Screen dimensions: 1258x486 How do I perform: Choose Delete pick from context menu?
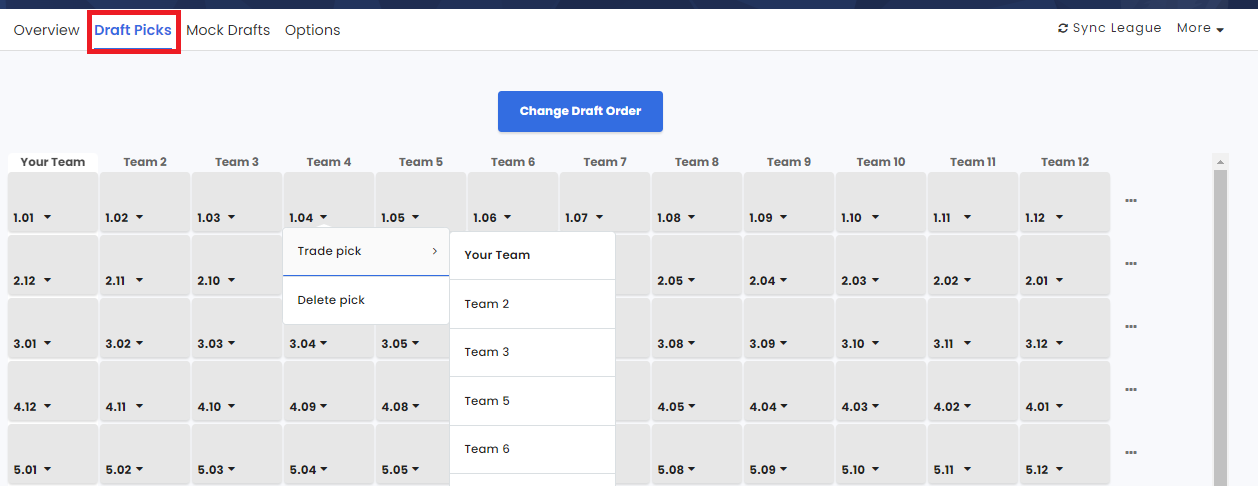pyautogui.click(x=366, y=300)
